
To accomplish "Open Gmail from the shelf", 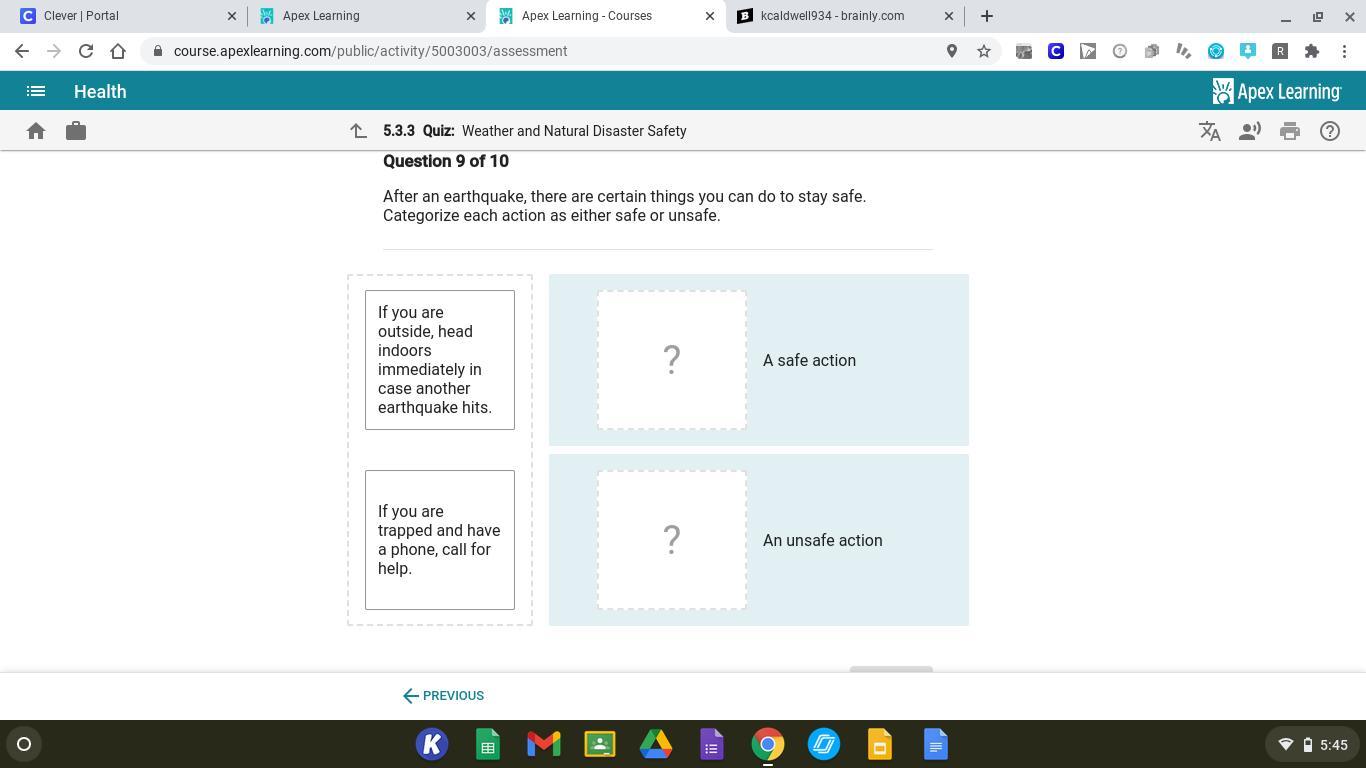I will point(544,744).
